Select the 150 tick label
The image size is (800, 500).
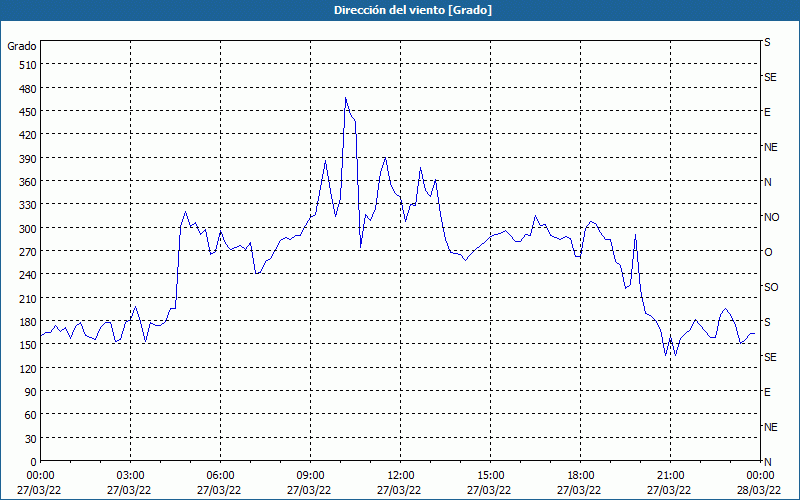(x=28, y=345)
